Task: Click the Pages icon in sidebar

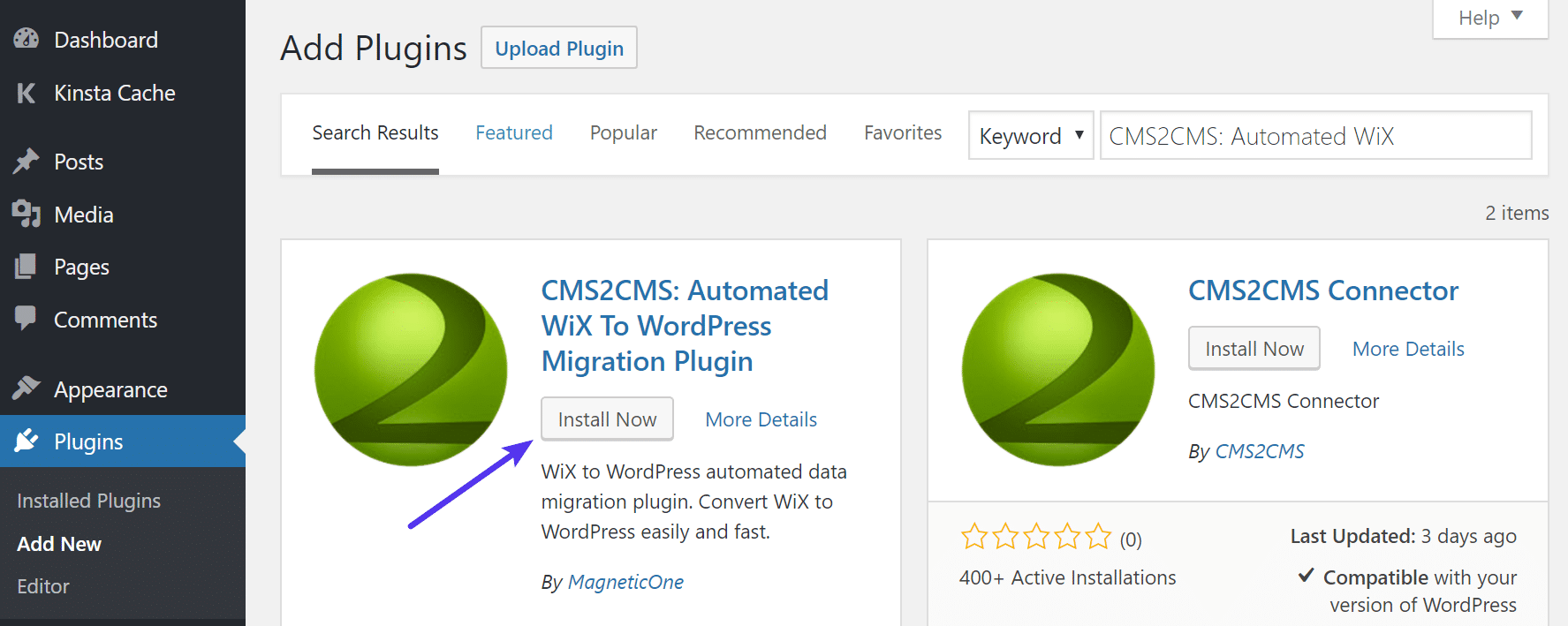Action: pyautogui.click(x=26, y=266)
